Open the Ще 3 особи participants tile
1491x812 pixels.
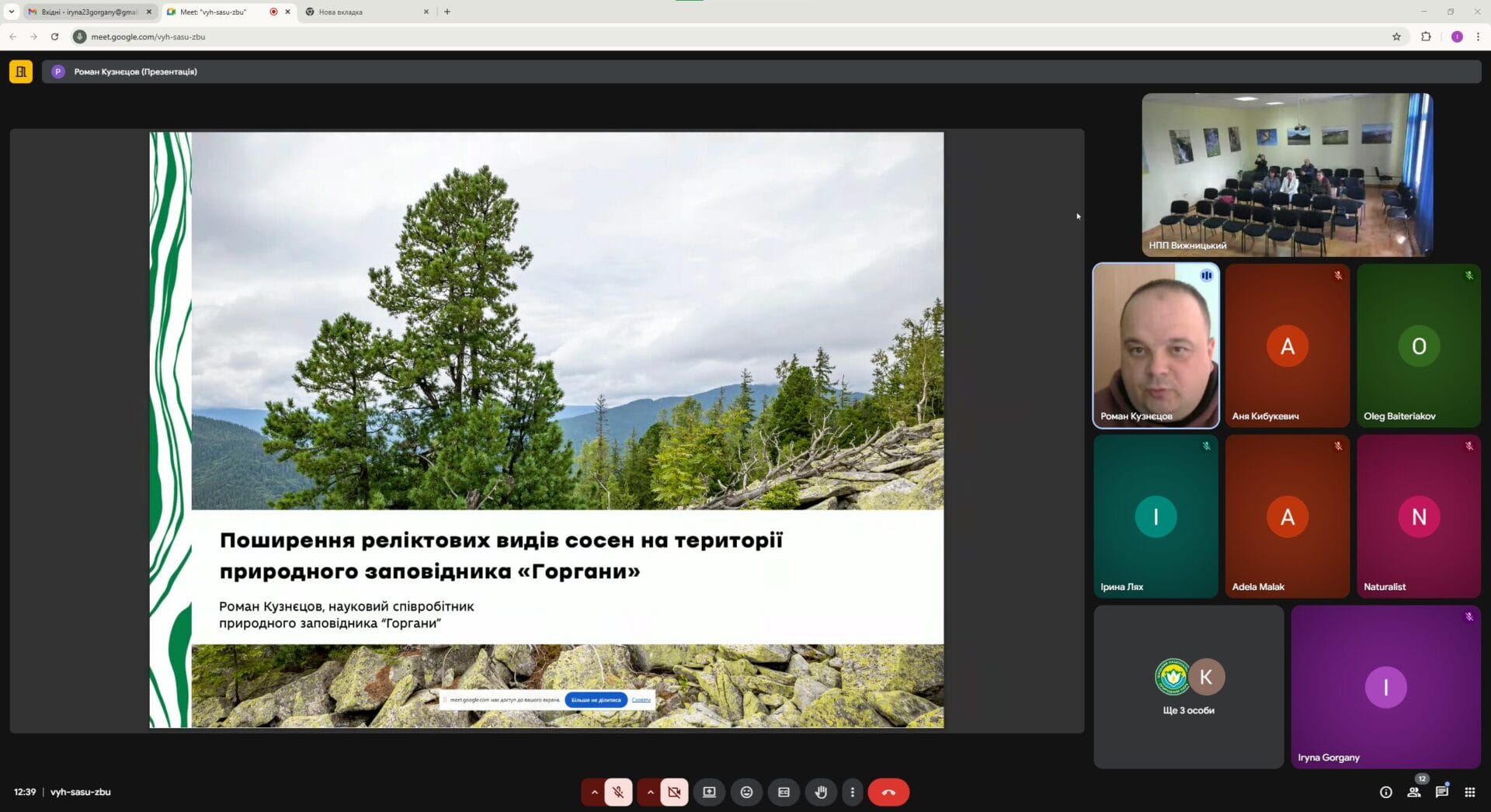[1188, 687]
